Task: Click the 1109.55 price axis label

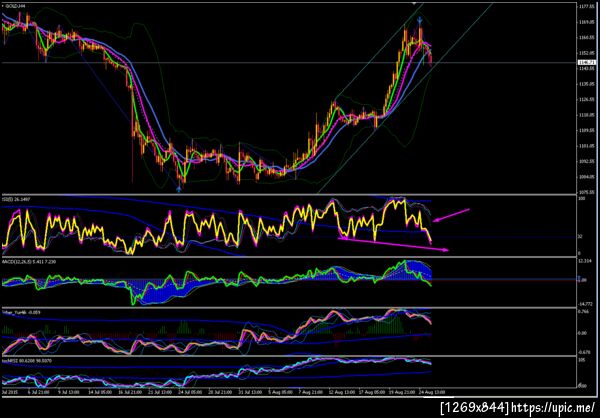Action: [587, 130]
